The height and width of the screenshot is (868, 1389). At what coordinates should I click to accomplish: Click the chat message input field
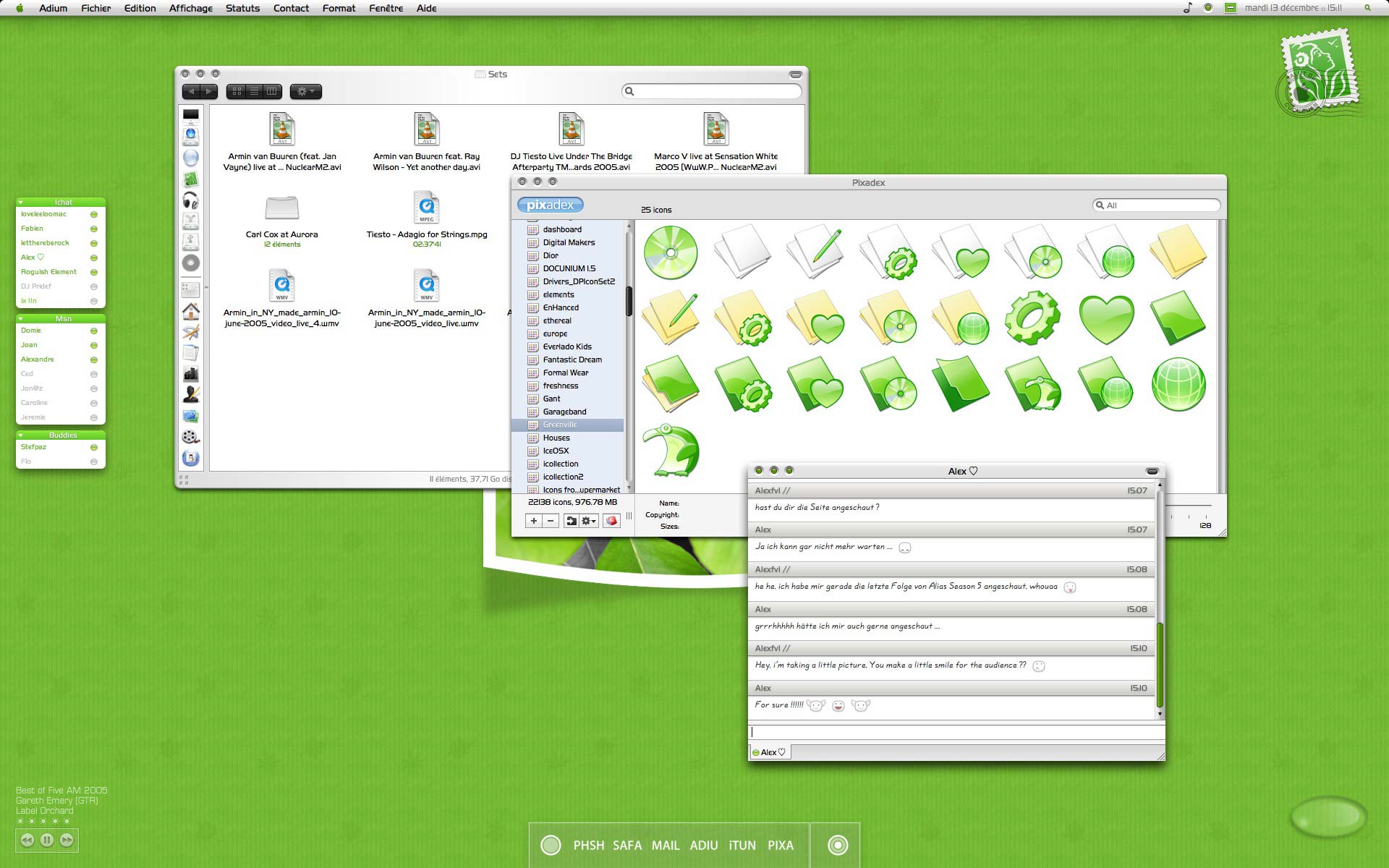click(x=956, y=732)
